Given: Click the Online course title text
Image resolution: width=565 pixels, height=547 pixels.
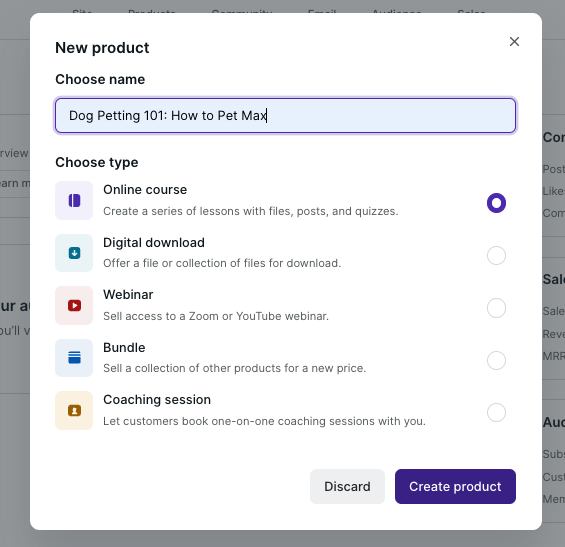Looking at the screenshot, I should pos(145,190).
